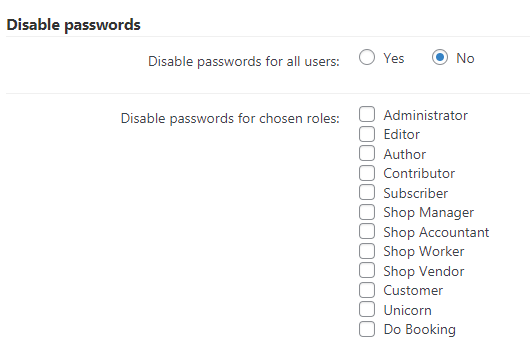Tick the Shop Accountant checkbox
530x362 pixels.
tap(367, 231)
